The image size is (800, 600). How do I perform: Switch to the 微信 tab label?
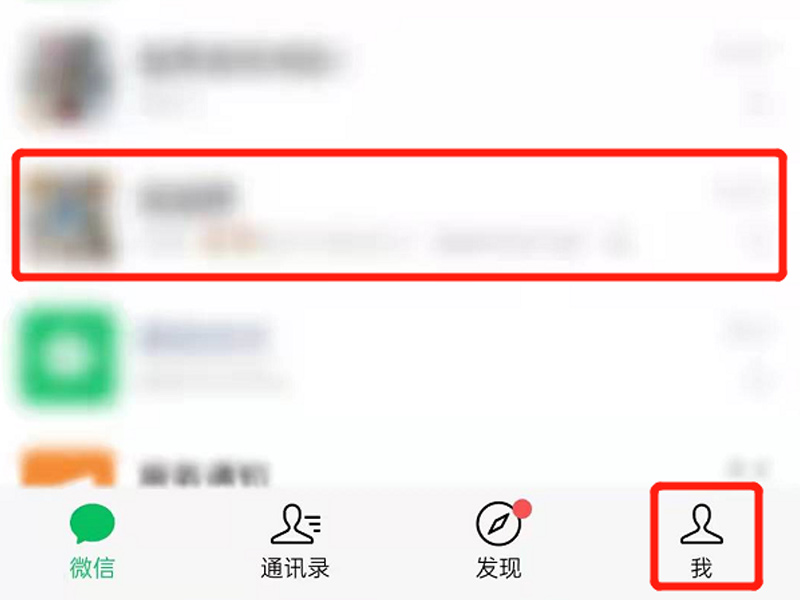[x=92, y=568]
